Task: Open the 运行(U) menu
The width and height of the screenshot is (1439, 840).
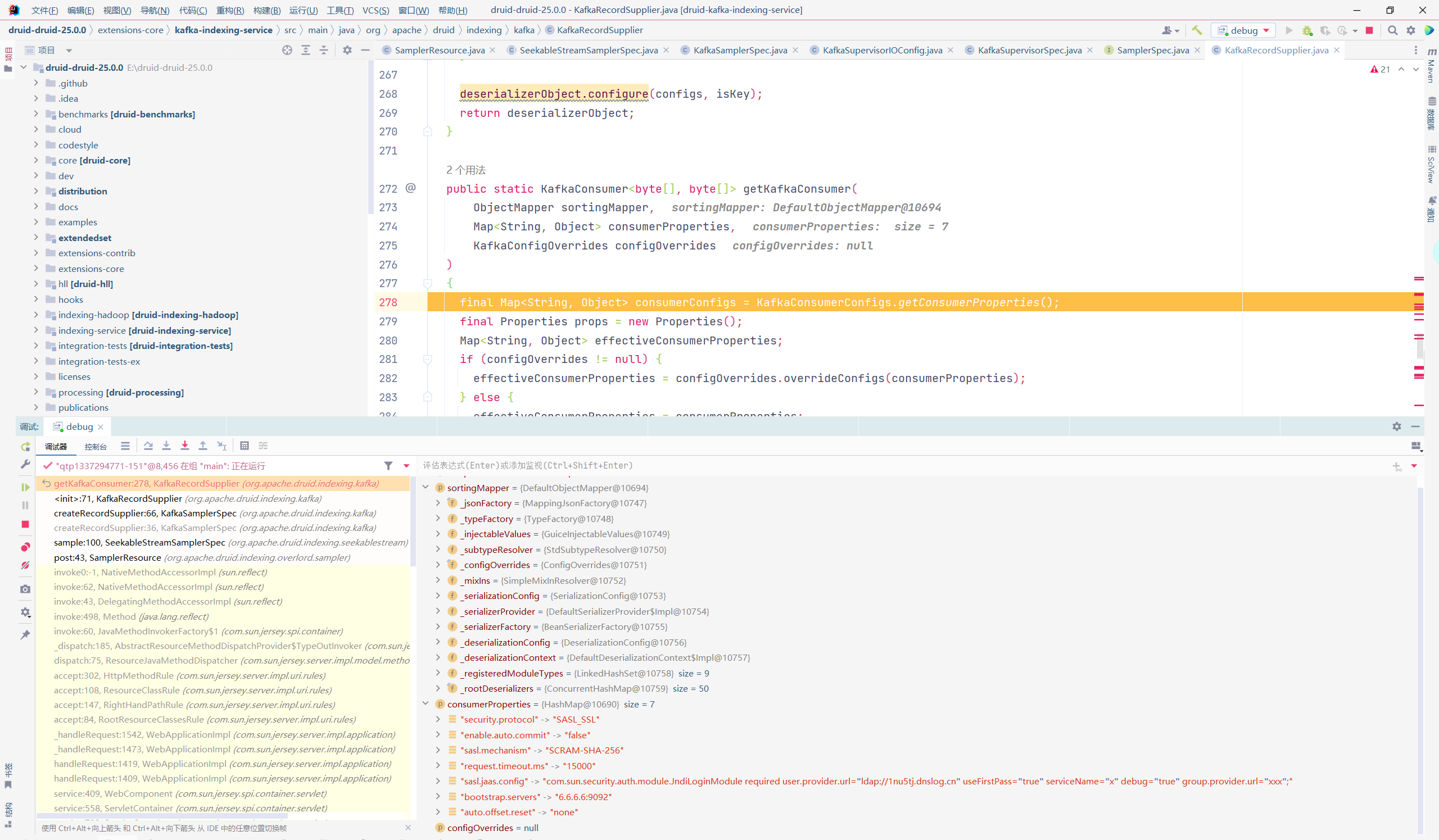Action: (303, 10)
